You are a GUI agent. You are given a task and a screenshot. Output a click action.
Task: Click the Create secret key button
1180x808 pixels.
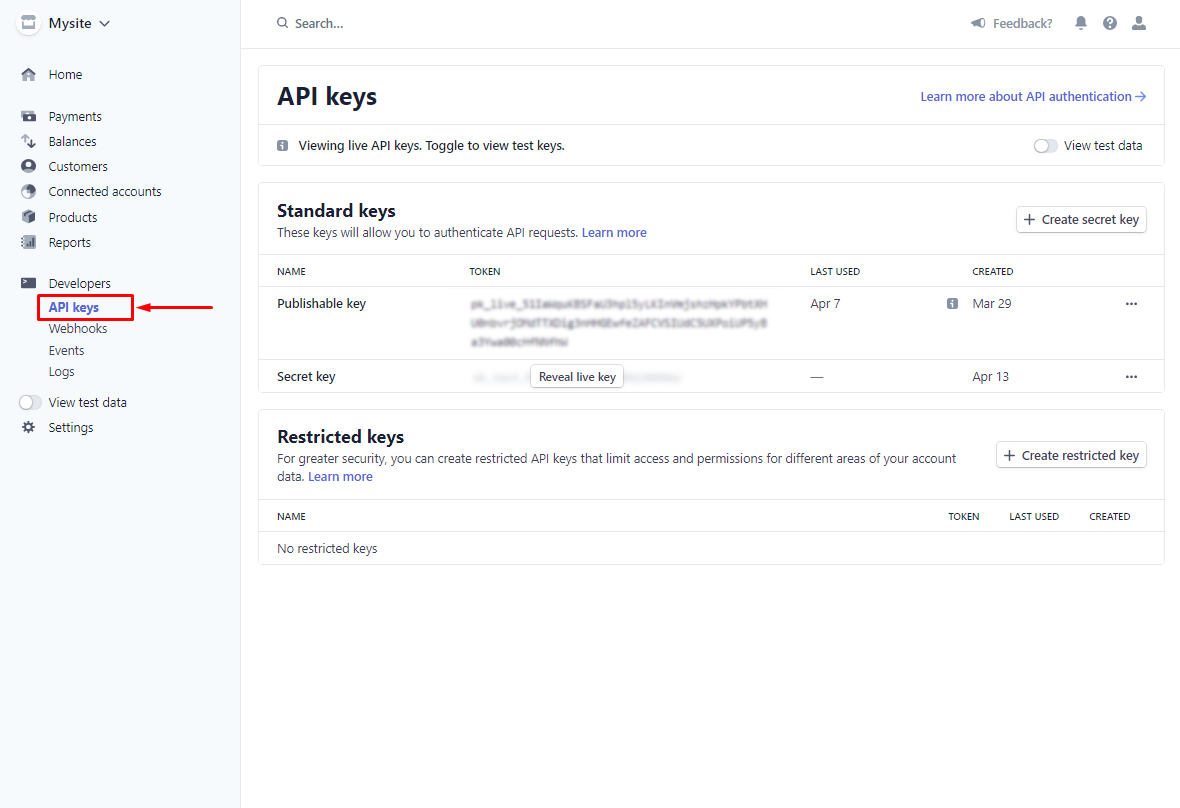(1081, 219)
